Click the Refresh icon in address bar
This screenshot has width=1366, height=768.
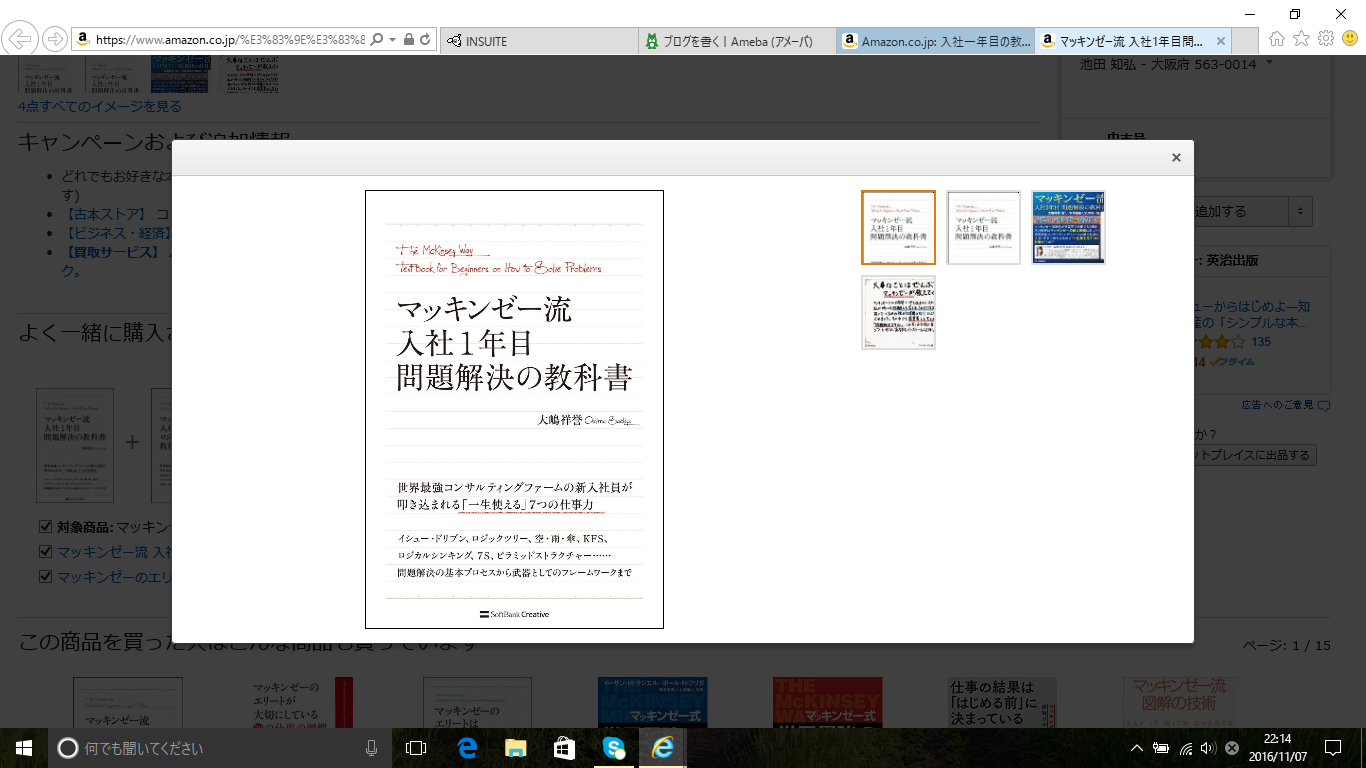[425, 40]
